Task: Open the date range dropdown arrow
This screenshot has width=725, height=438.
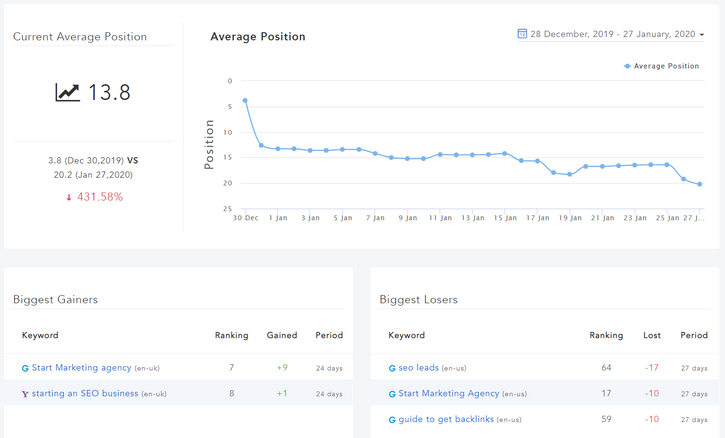Action: click(701, 35)
